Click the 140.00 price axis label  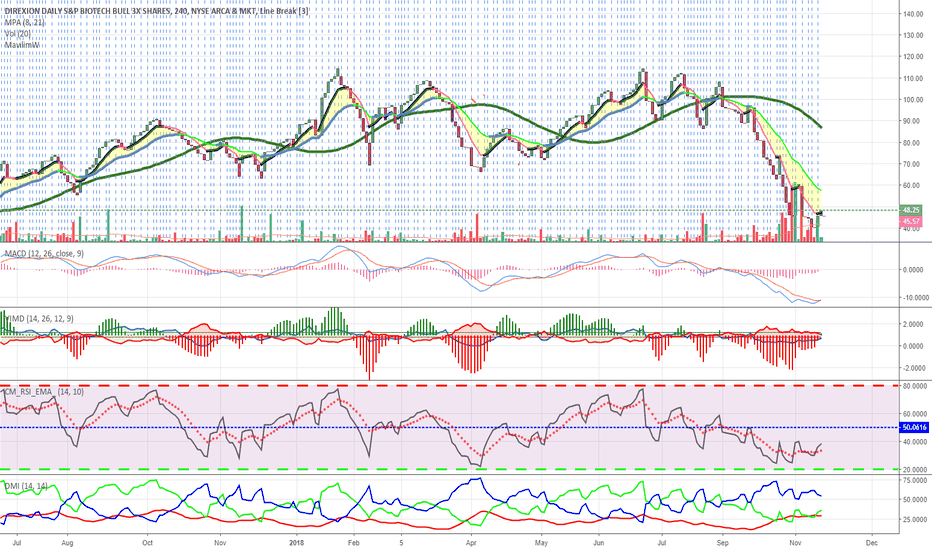(x=912, y=14)
